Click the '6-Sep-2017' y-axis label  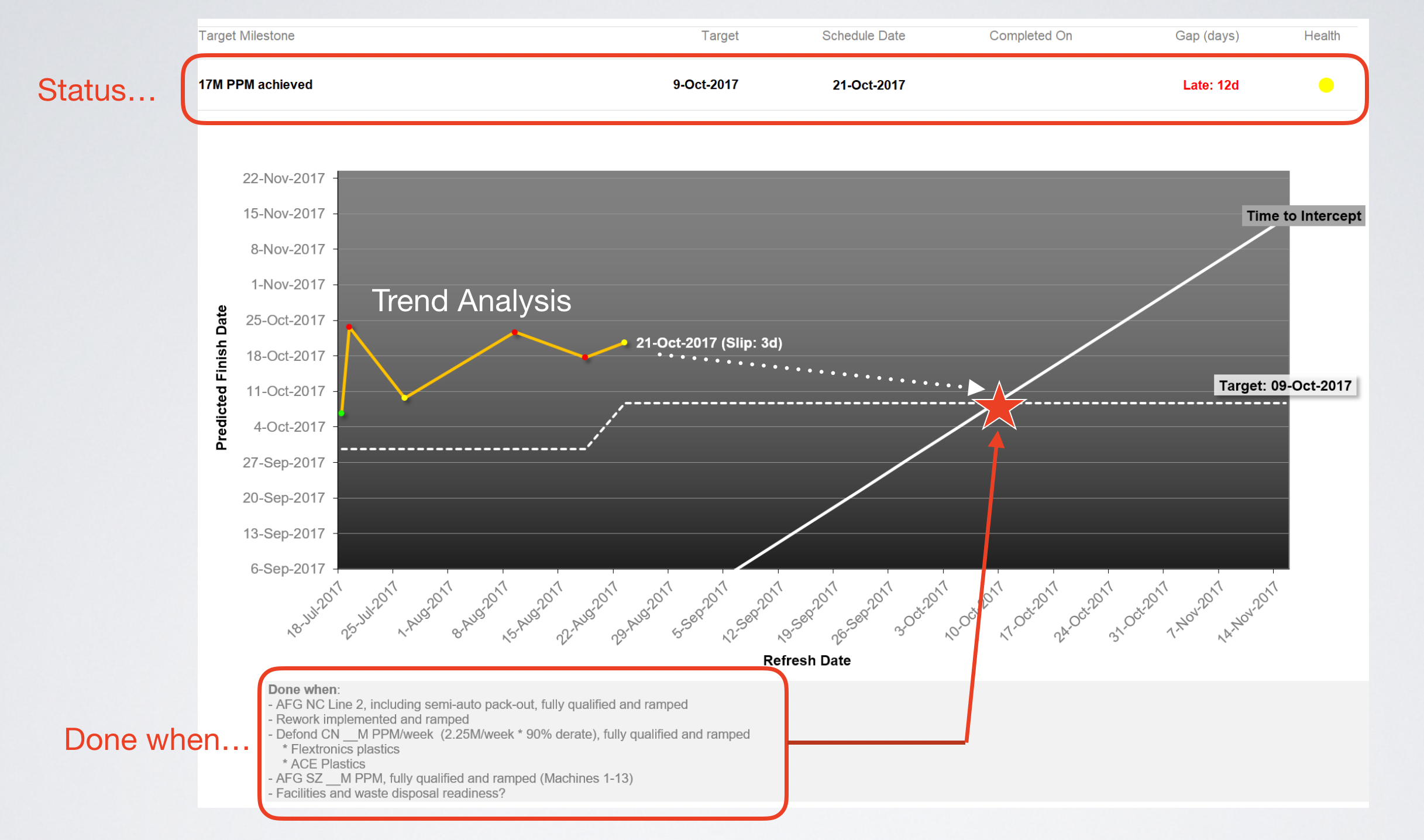coord(287,569)
